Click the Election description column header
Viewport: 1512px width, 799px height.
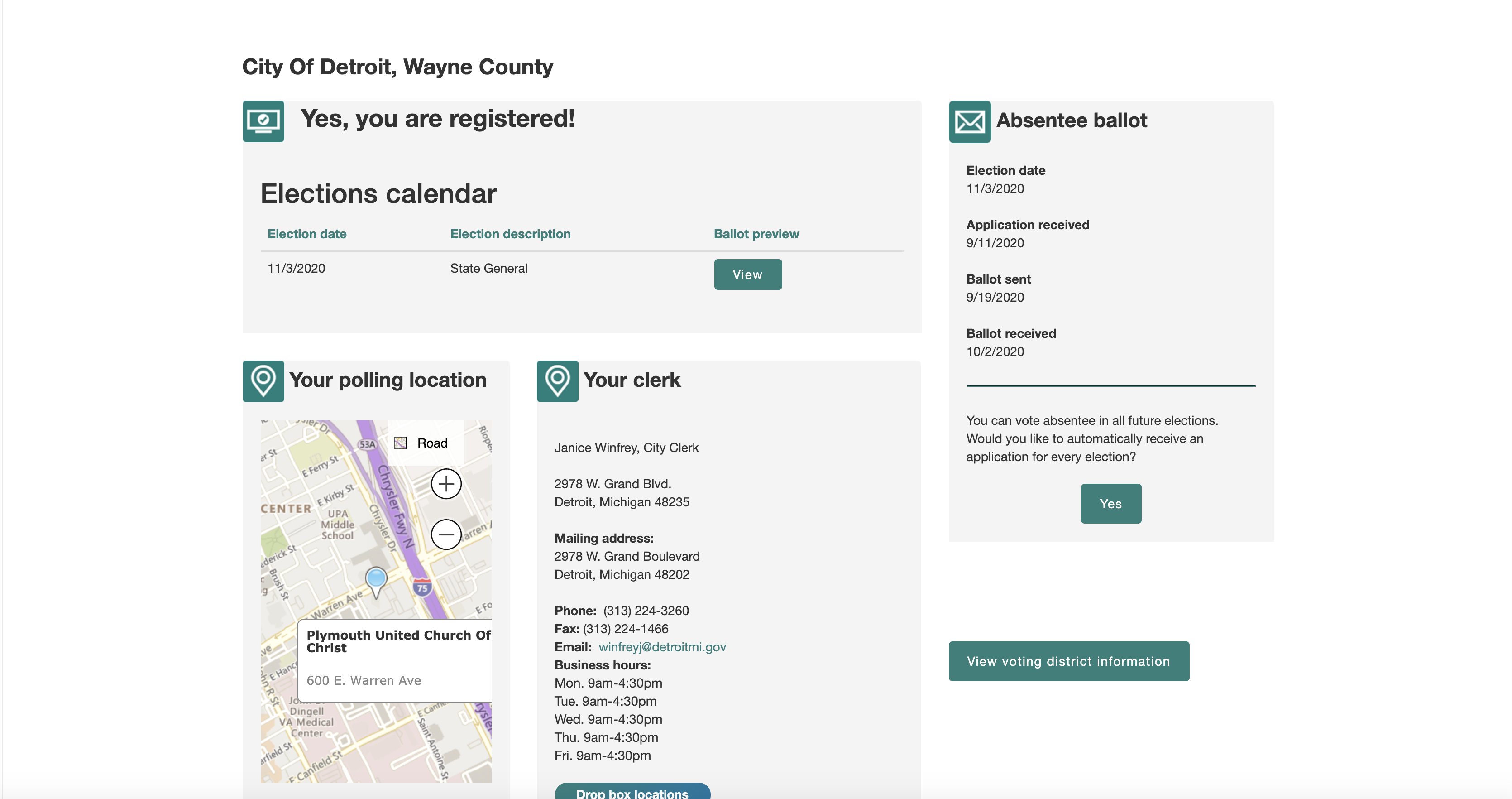[x=510, y=234]
